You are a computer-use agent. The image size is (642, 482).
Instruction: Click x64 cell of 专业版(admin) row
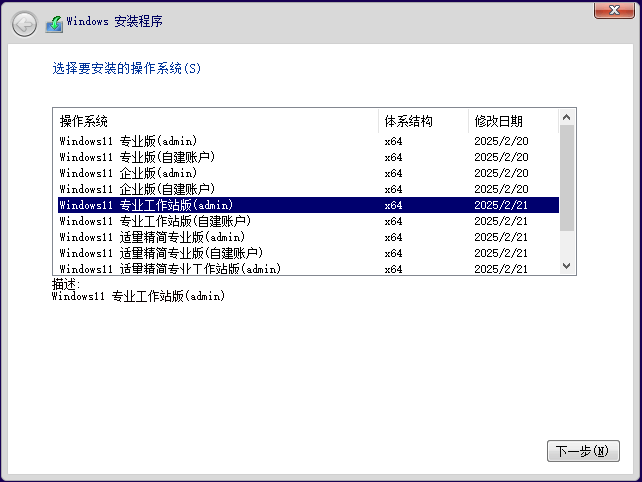click(393, 141)
